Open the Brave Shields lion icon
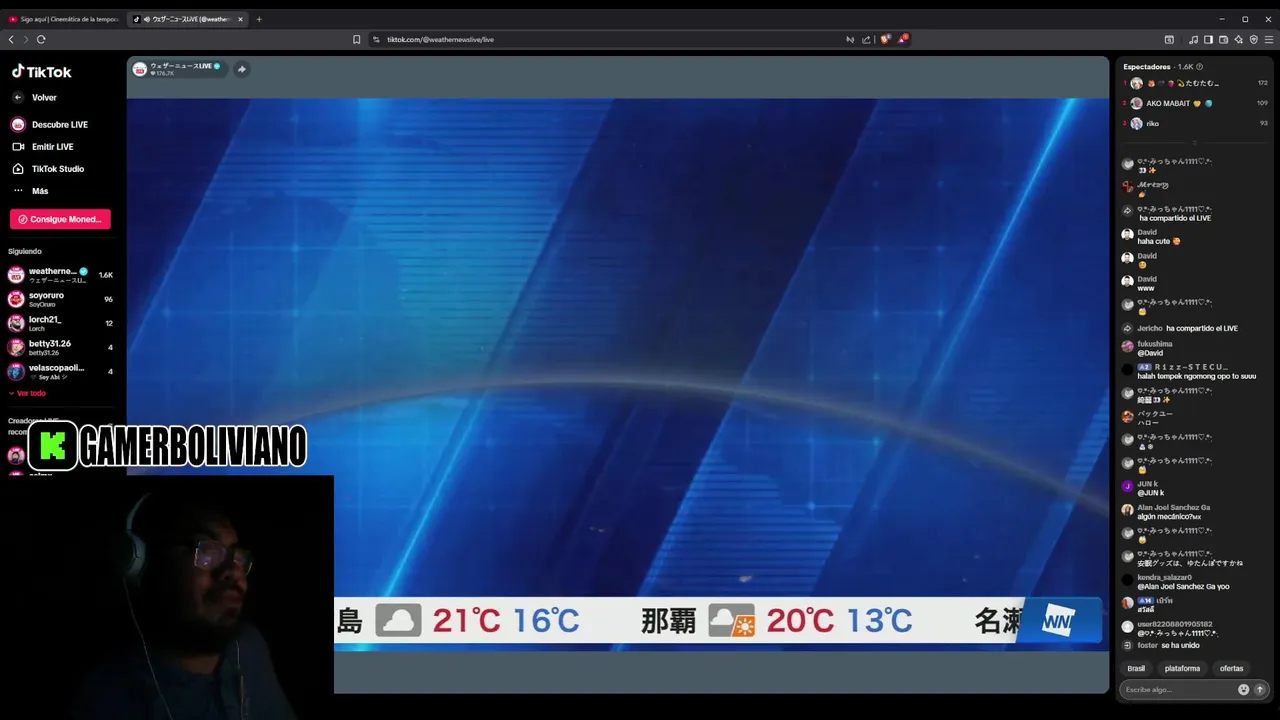The height and width of the screenshot is (720, 1280). click(885, 39)
